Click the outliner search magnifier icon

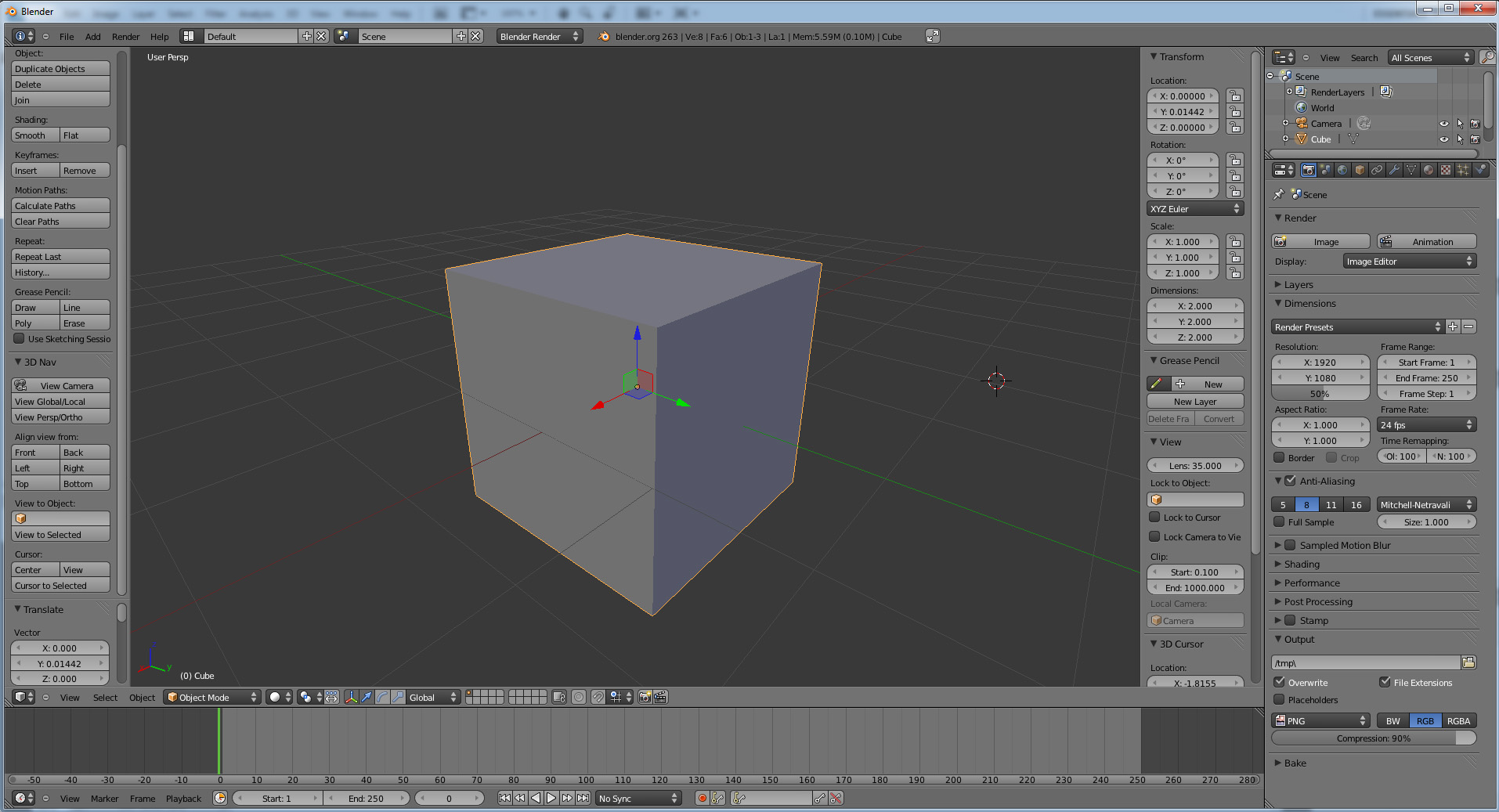1486,57
